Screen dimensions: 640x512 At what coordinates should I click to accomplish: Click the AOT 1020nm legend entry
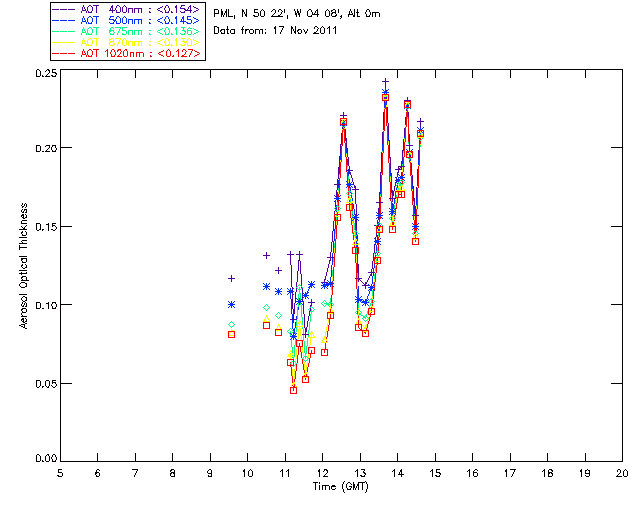tap(126, 53)
